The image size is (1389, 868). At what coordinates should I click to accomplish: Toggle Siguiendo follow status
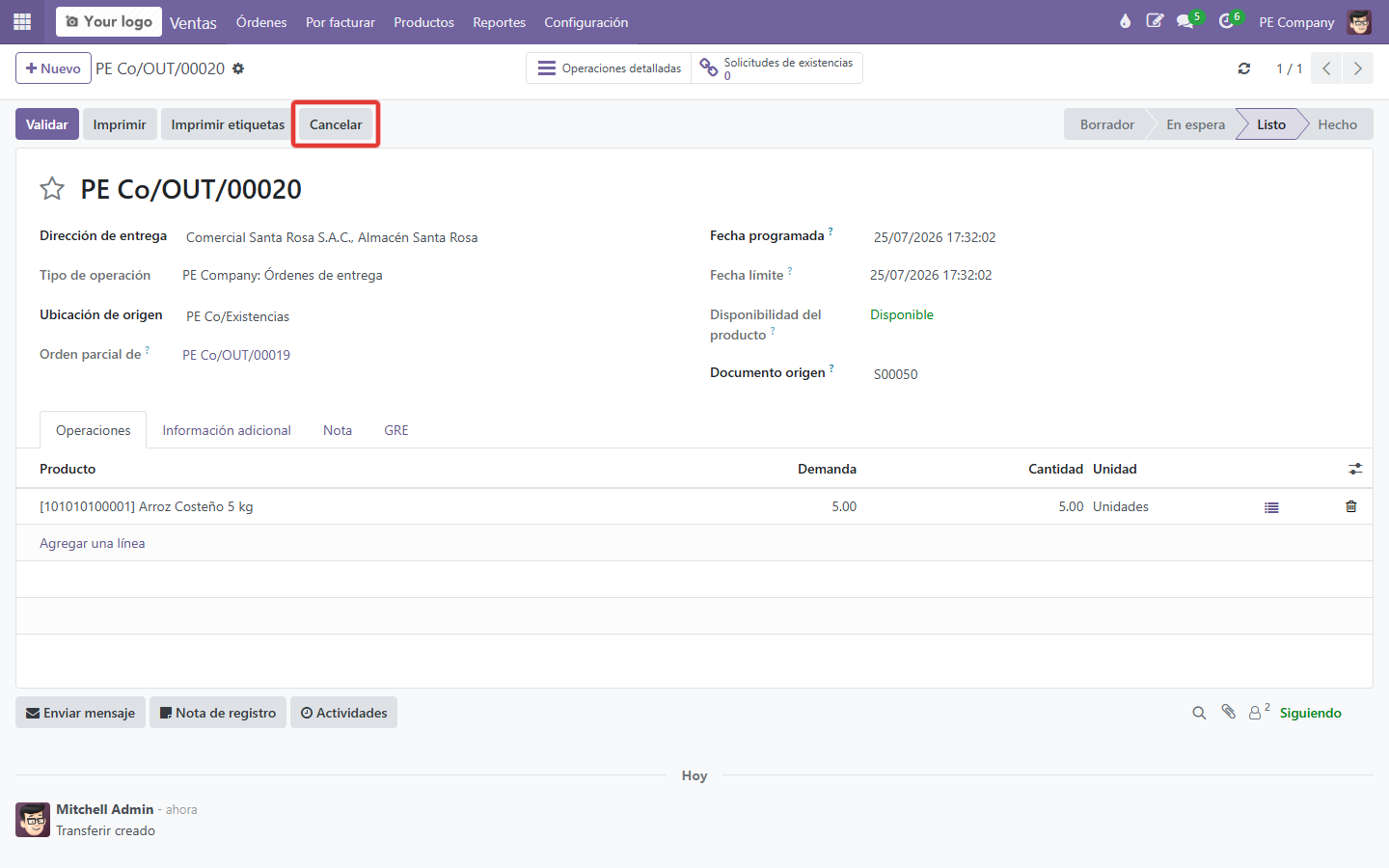1310,713
